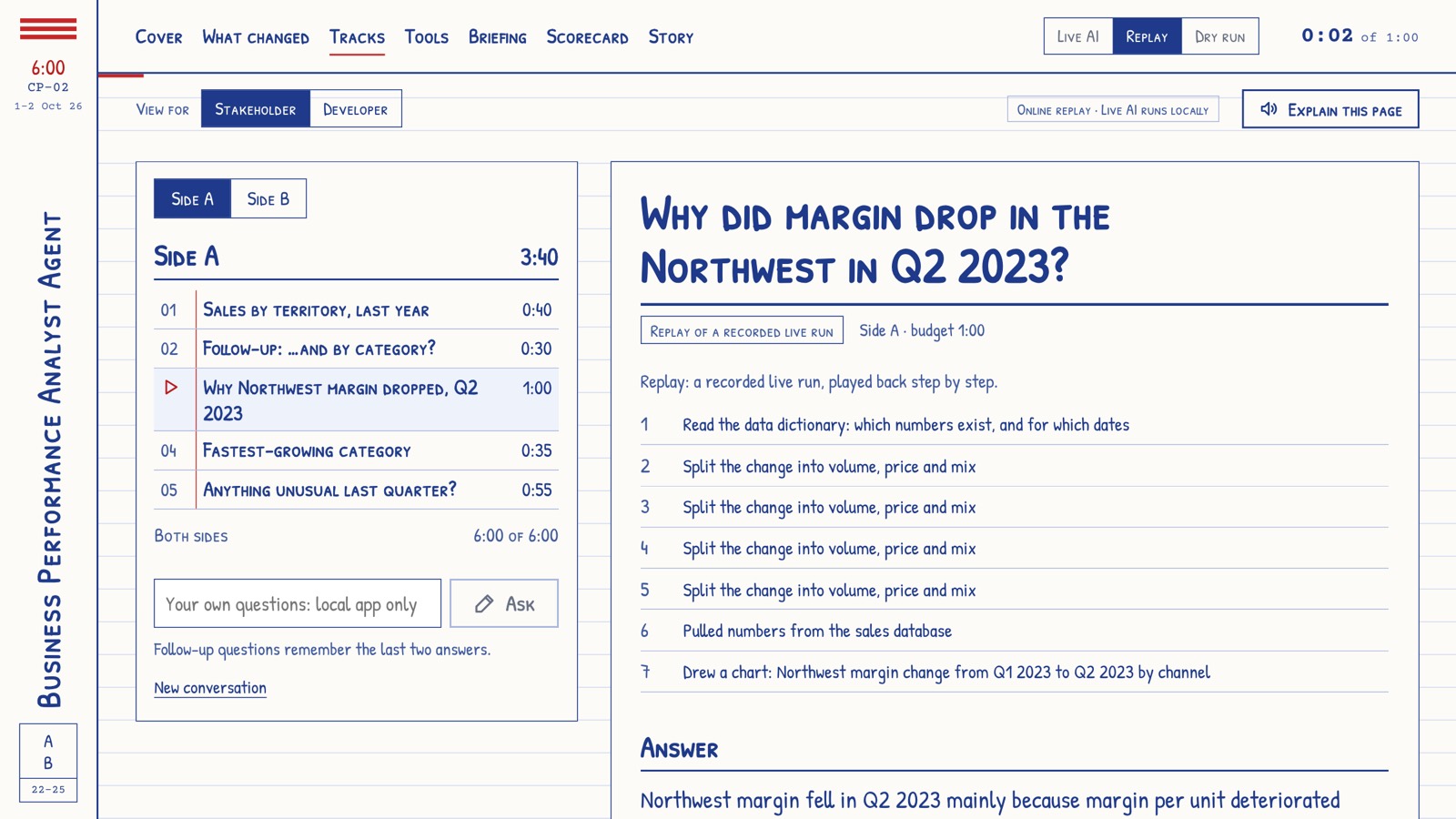Select track 04 Fastest-growing category
Viewport: 1456px width, 819px height.
point(356,450)
